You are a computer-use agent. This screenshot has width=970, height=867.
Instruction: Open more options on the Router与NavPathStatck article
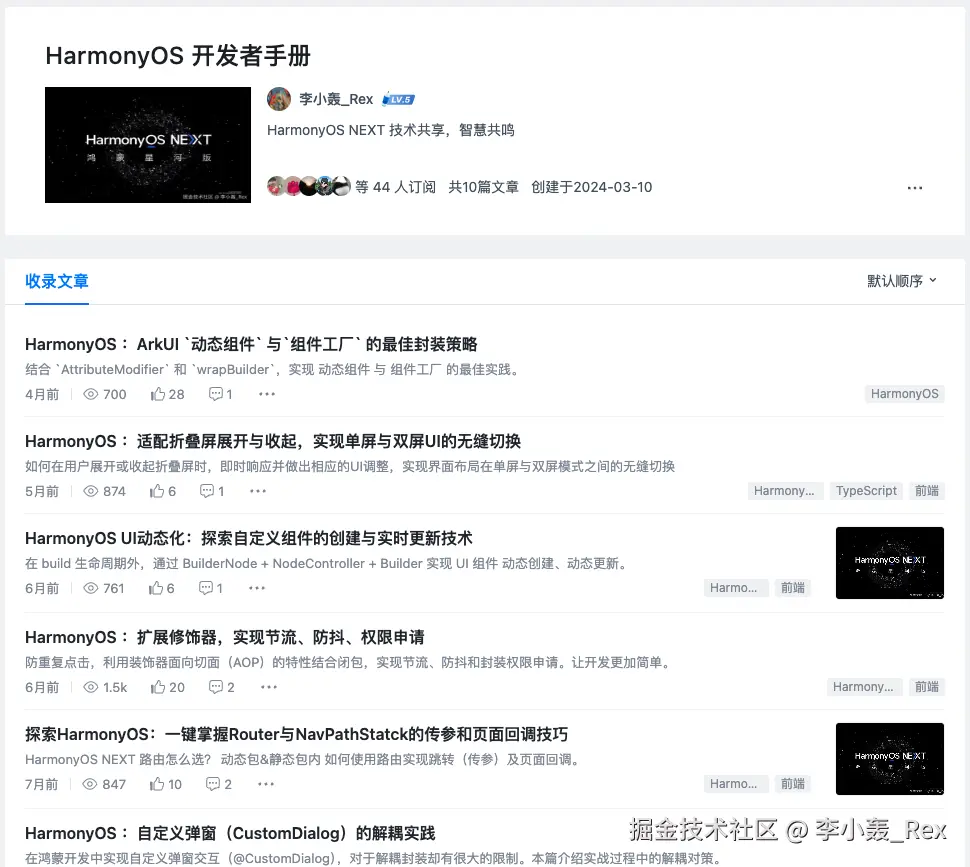pos(266,784)
